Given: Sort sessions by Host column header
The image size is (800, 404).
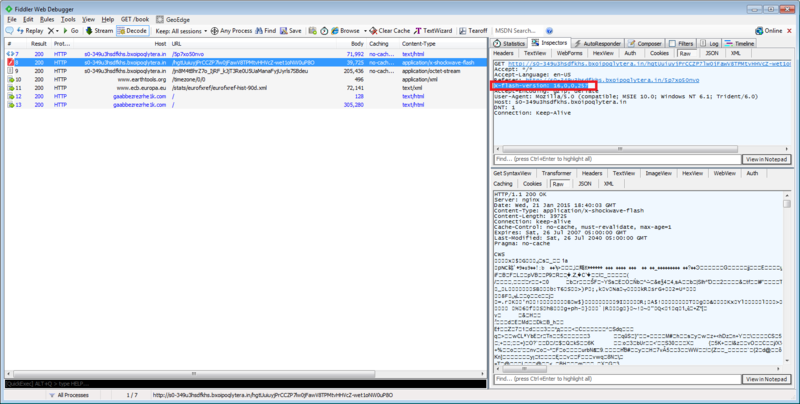Looking at the screenshot, I should [160, 44].
